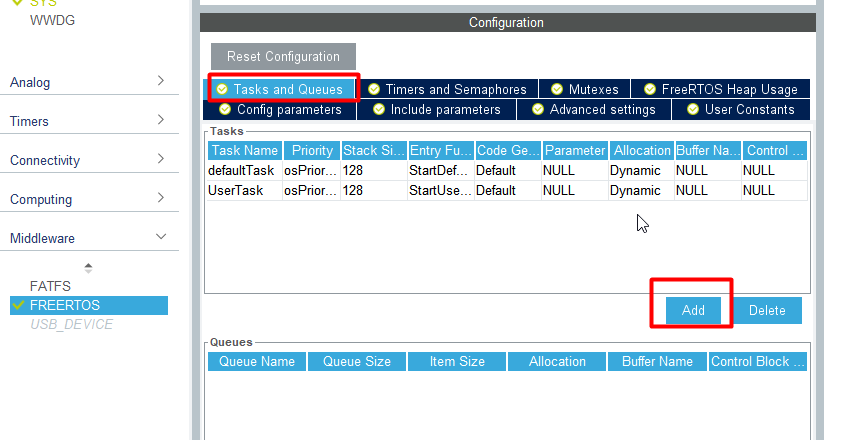Expand the Connectivity category chevron

click(x=161, y=159)
